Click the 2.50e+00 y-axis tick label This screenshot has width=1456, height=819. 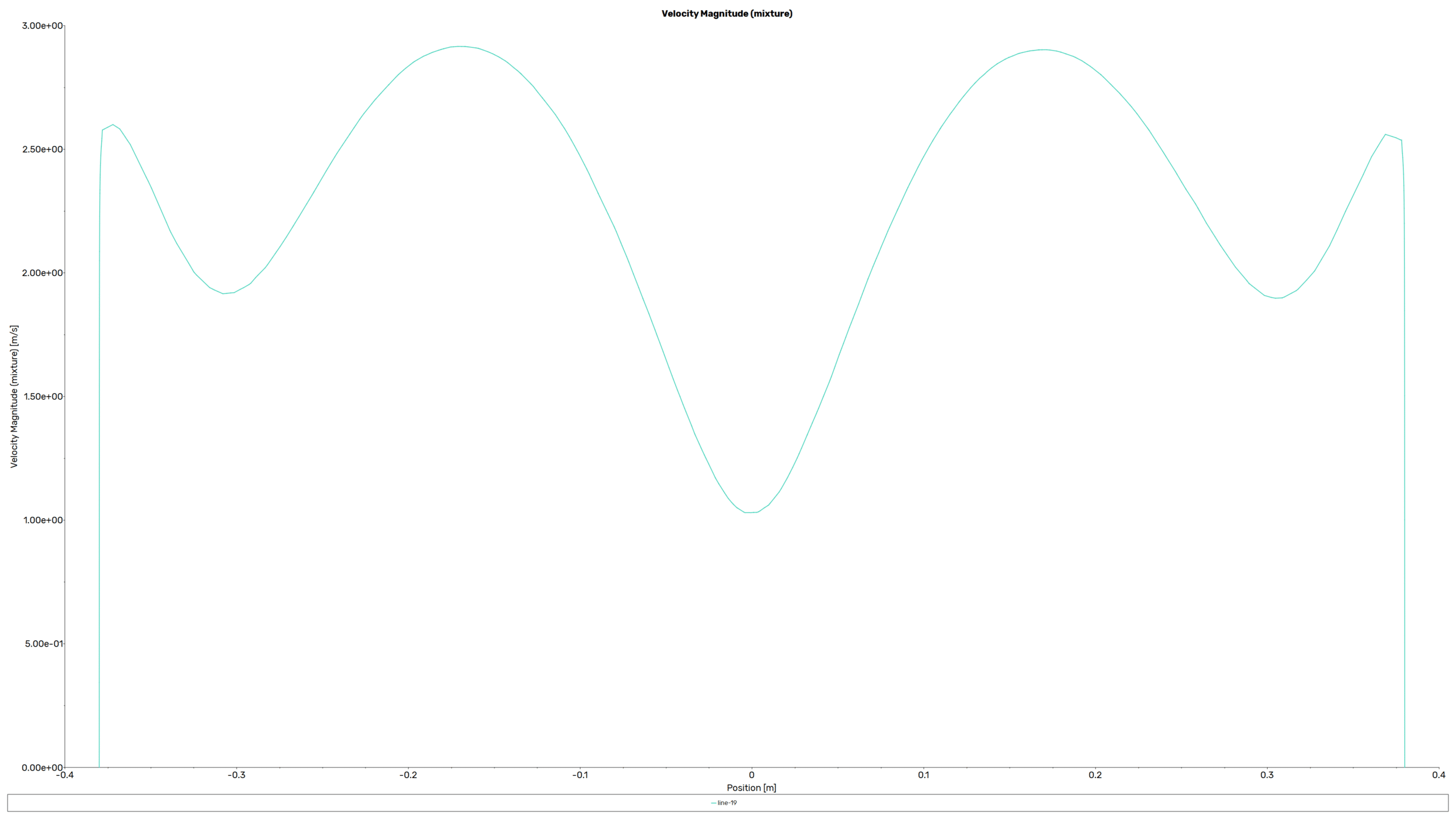point(42,149)
